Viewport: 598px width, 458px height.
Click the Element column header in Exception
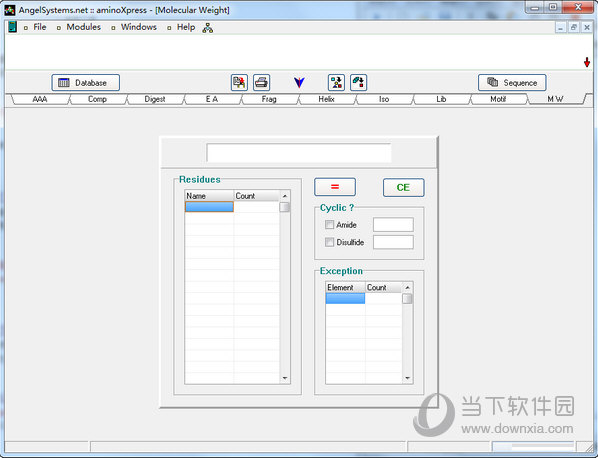345,287
